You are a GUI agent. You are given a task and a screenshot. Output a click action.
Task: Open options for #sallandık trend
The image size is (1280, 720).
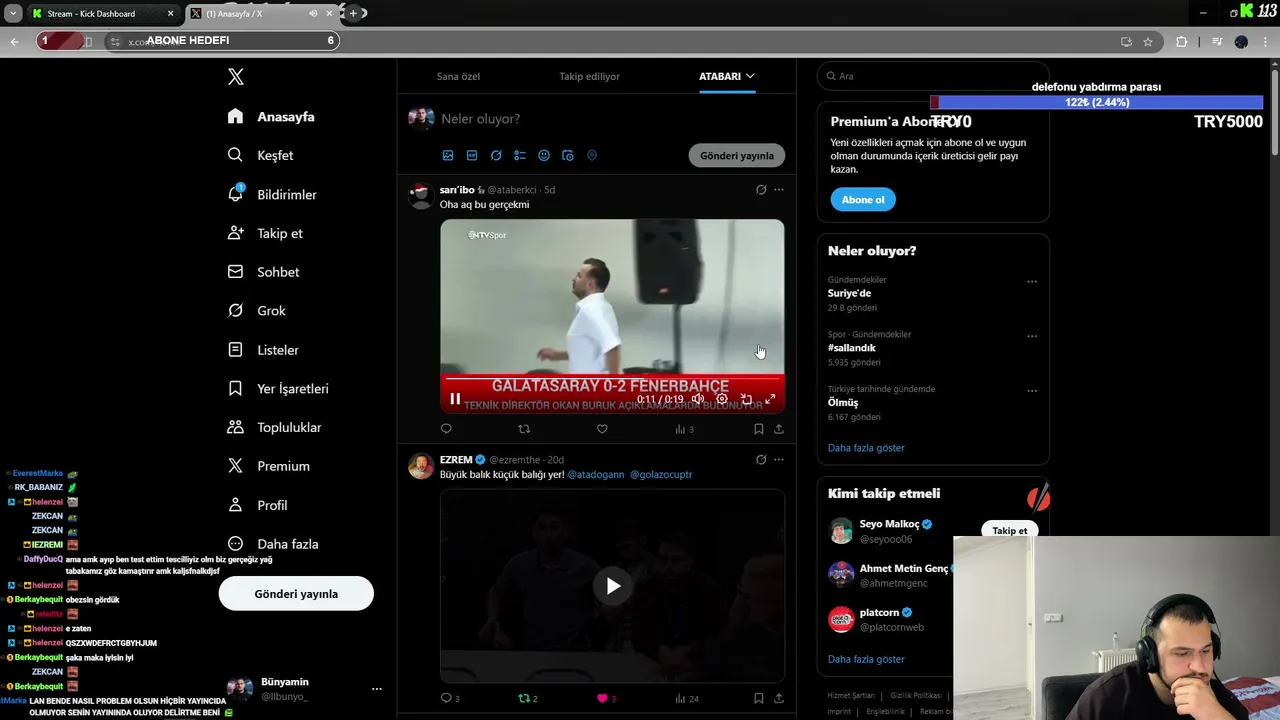[x=1032, y=336]
